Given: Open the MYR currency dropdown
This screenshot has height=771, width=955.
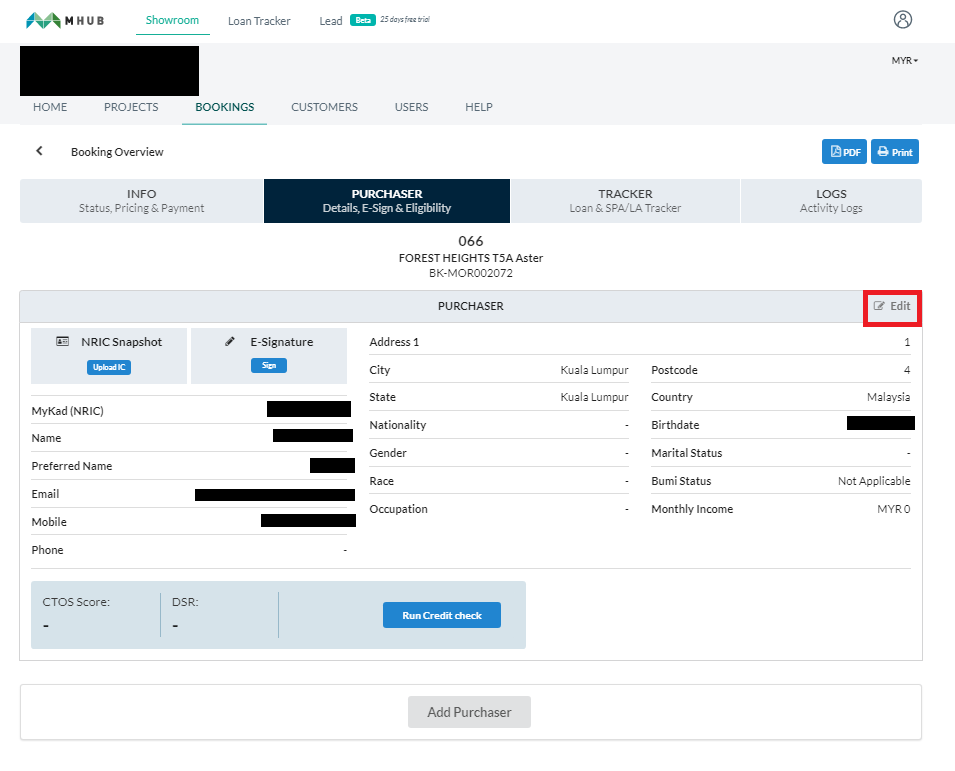Looking at the screenshot, I should pyautogui.click(x=904, y=60).
